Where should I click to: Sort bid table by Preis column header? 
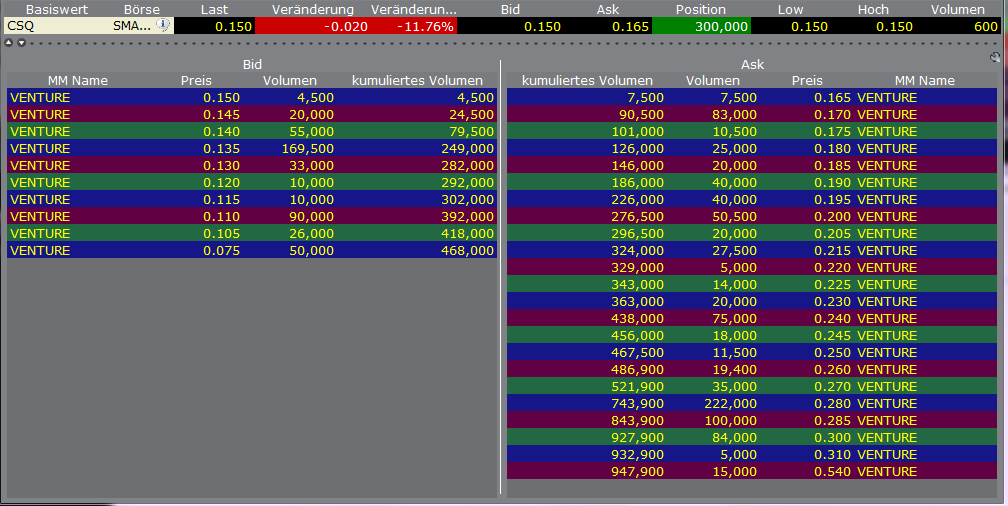196,80
